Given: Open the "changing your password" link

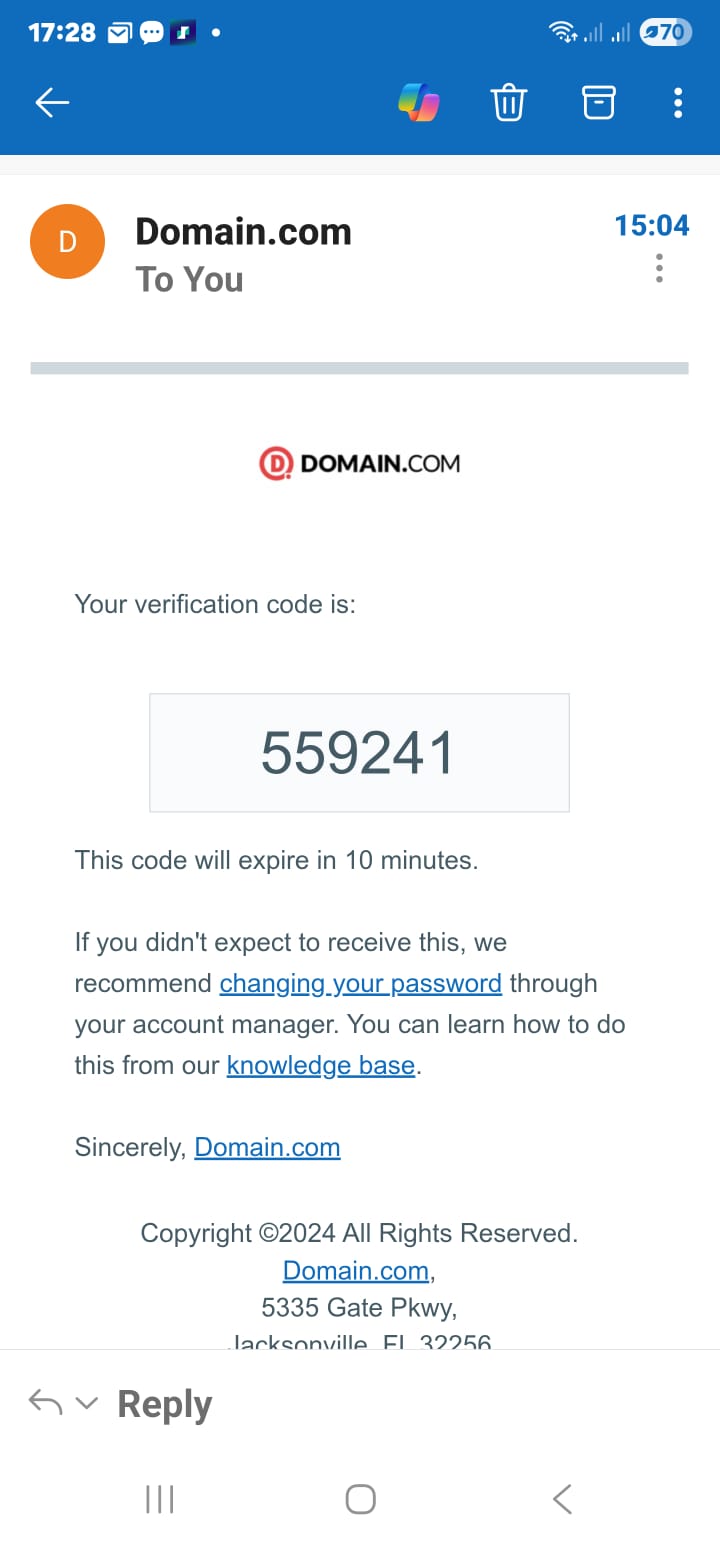Looking at the screenshot, I should click(x=360, y=984).
